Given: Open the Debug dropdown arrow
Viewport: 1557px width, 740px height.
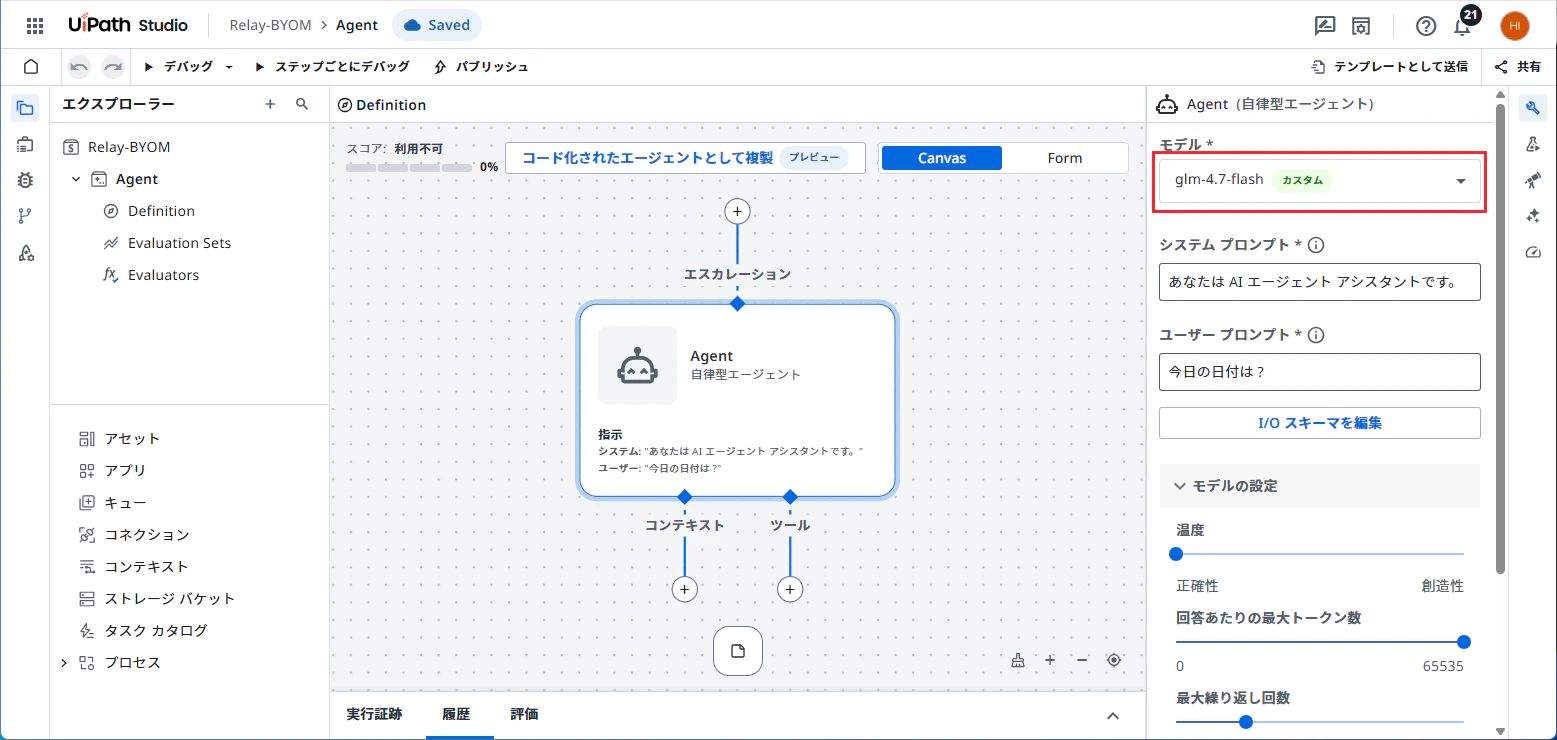Looking at the screenshot, I should [x=229, y=67].
